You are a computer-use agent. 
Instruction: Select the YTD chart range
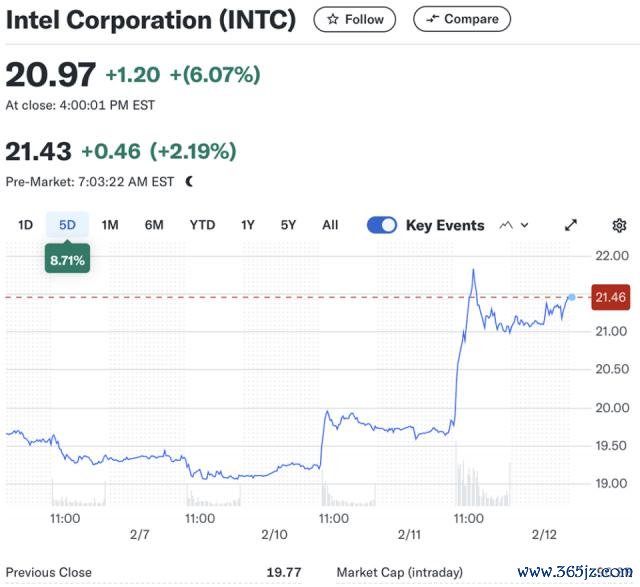pyautogui.click(x=202, y=225)
